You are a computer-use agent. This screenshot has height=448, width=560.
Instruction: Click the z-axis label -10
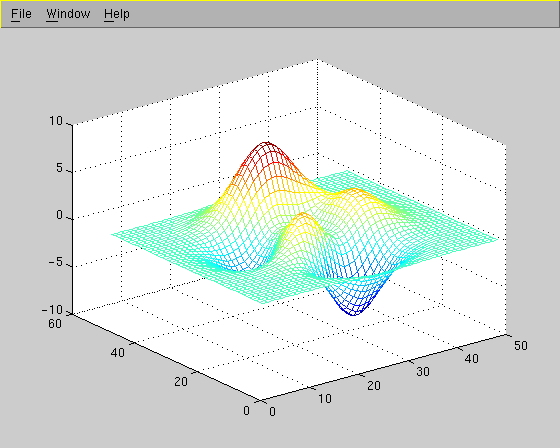tap(52, 309)
